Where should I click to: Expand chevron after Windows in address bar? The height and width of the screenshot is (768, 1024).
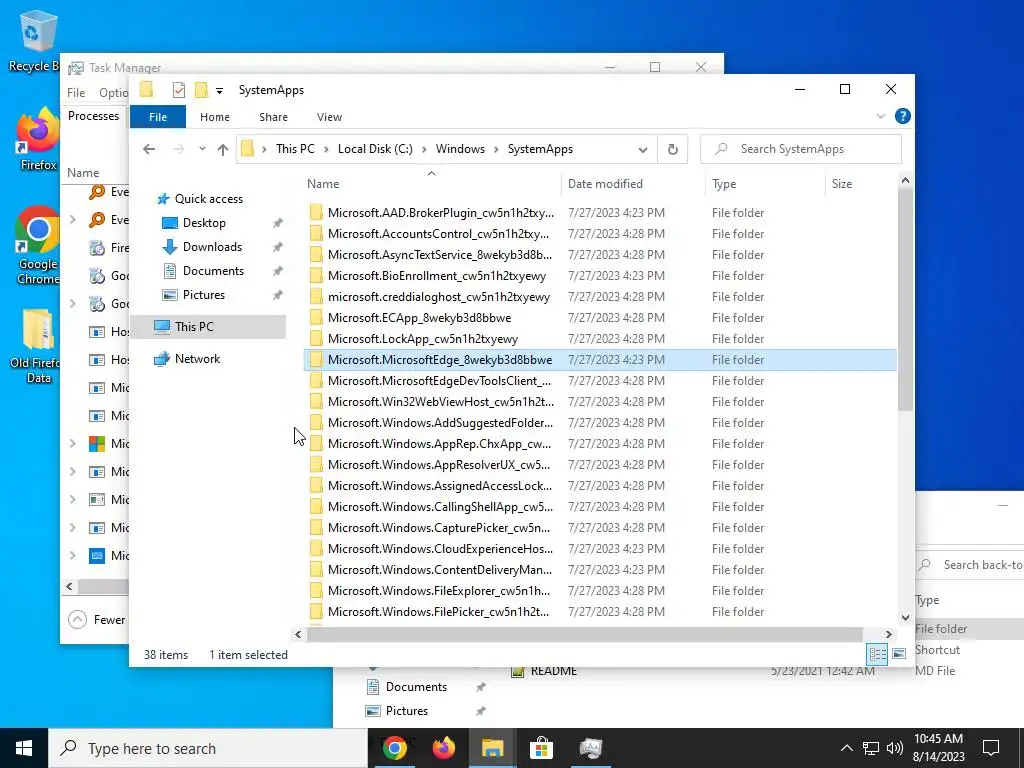coord(496,149)
